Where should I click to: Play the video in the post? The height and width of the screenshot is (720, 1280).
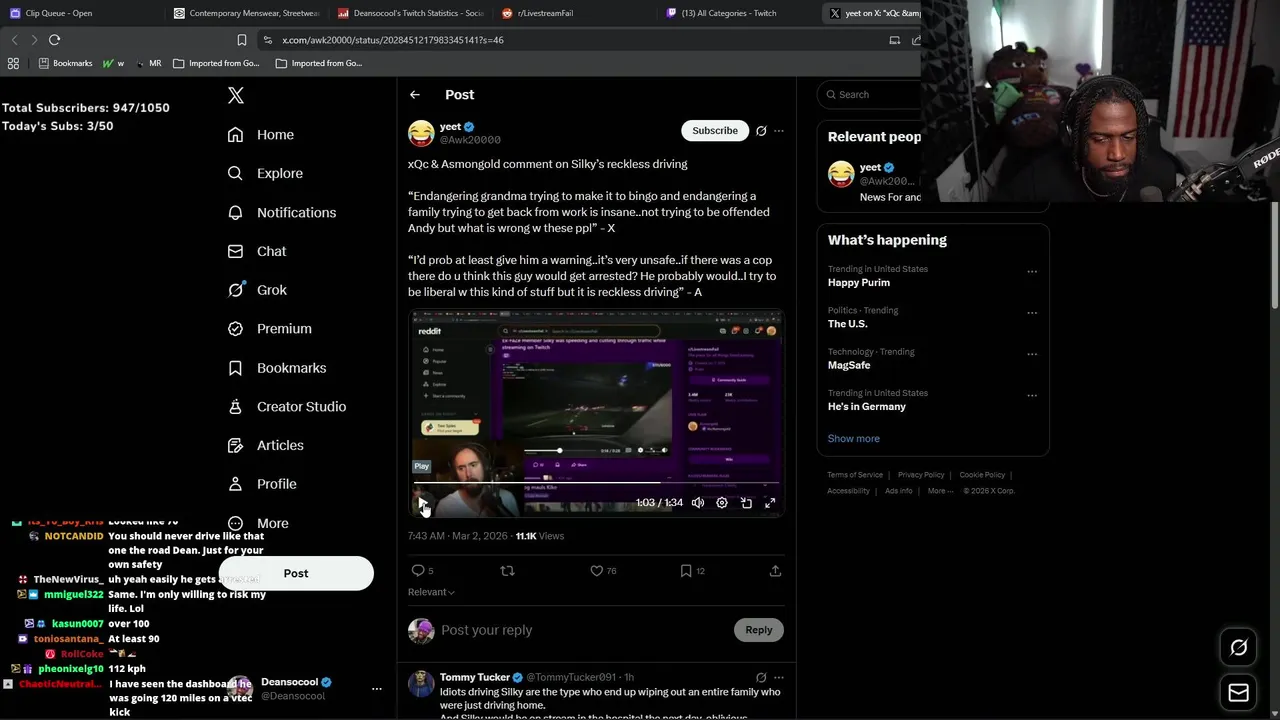click(422, 503)
